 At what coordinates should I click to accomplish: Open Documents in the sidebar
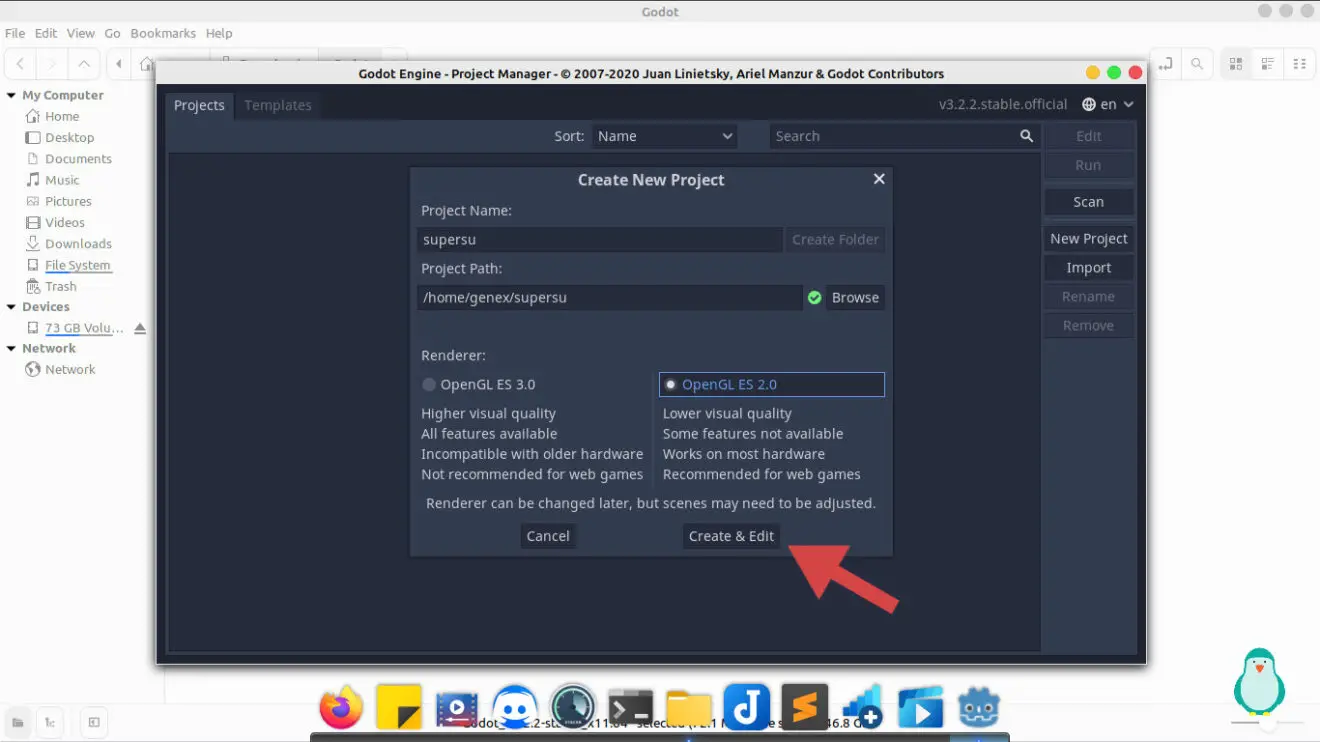pos(78,159)
